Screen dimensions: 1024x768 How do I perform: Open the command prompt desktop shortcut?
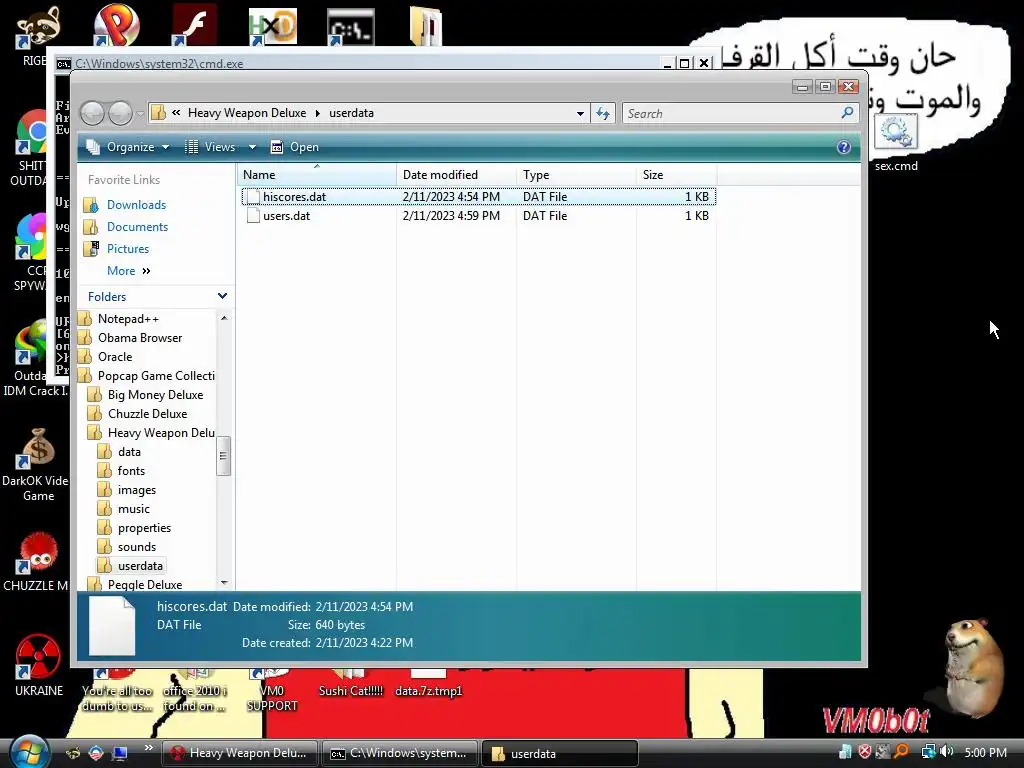tap(351, 27)
